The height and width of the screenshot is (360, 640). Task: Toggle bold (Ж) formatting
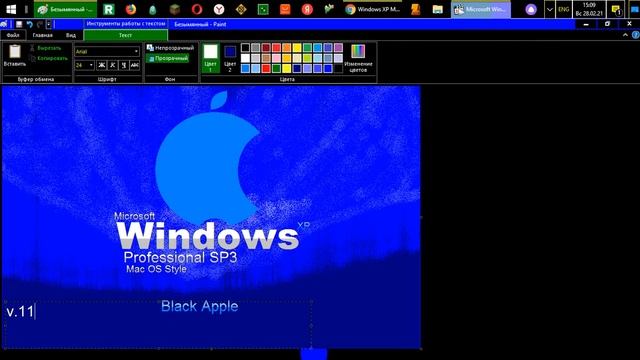pos(102,65)
